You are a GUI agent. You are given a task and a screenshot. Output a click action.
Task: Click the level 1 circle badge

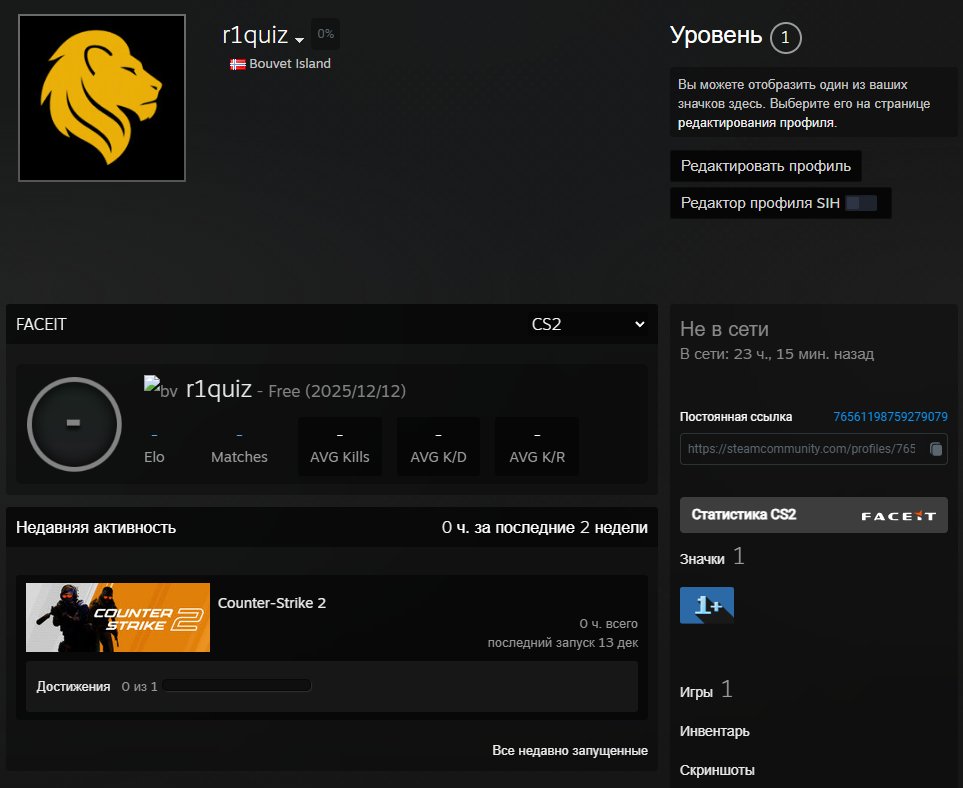[x=786, y=37]
